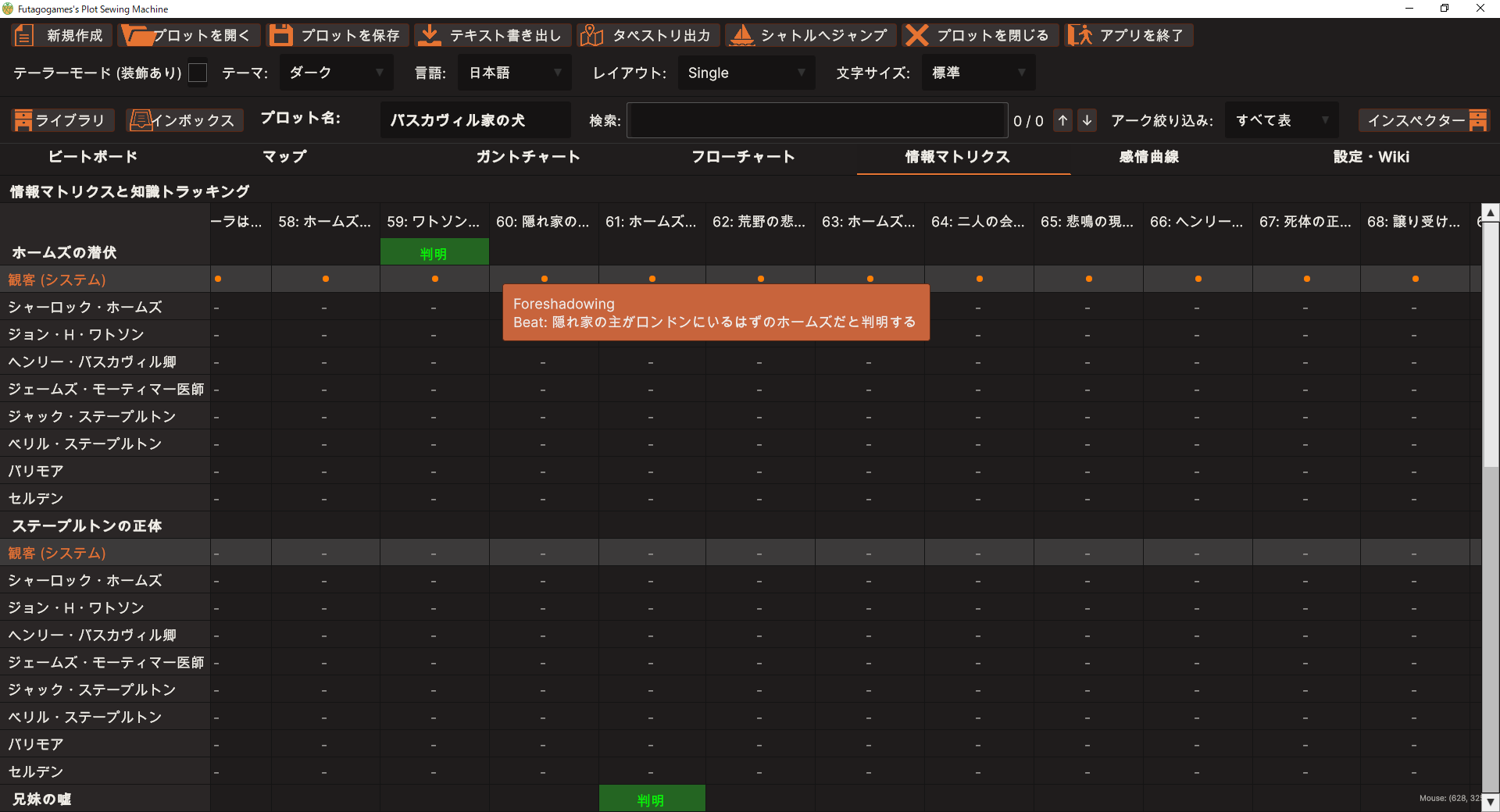Edit the plot name field バスカヴィル家の犬

475,120
